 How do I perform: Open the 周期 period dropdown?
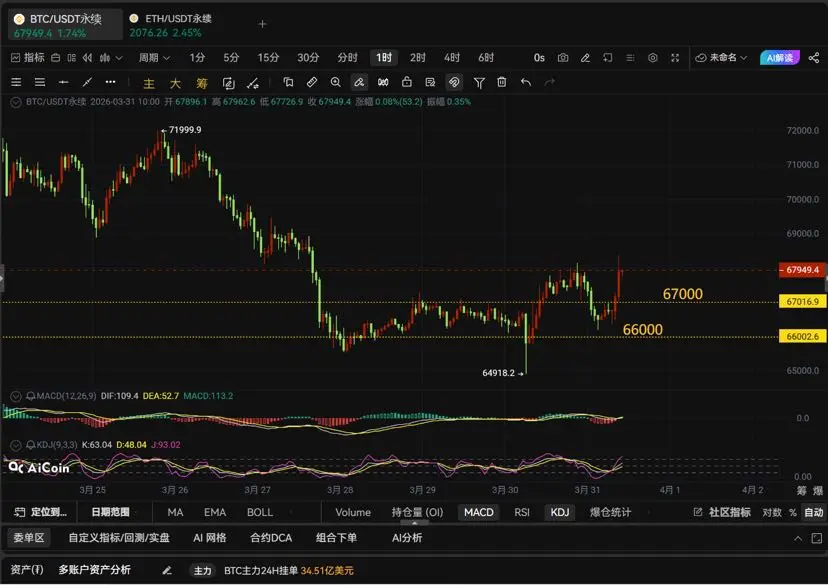[x=154, y=58]
